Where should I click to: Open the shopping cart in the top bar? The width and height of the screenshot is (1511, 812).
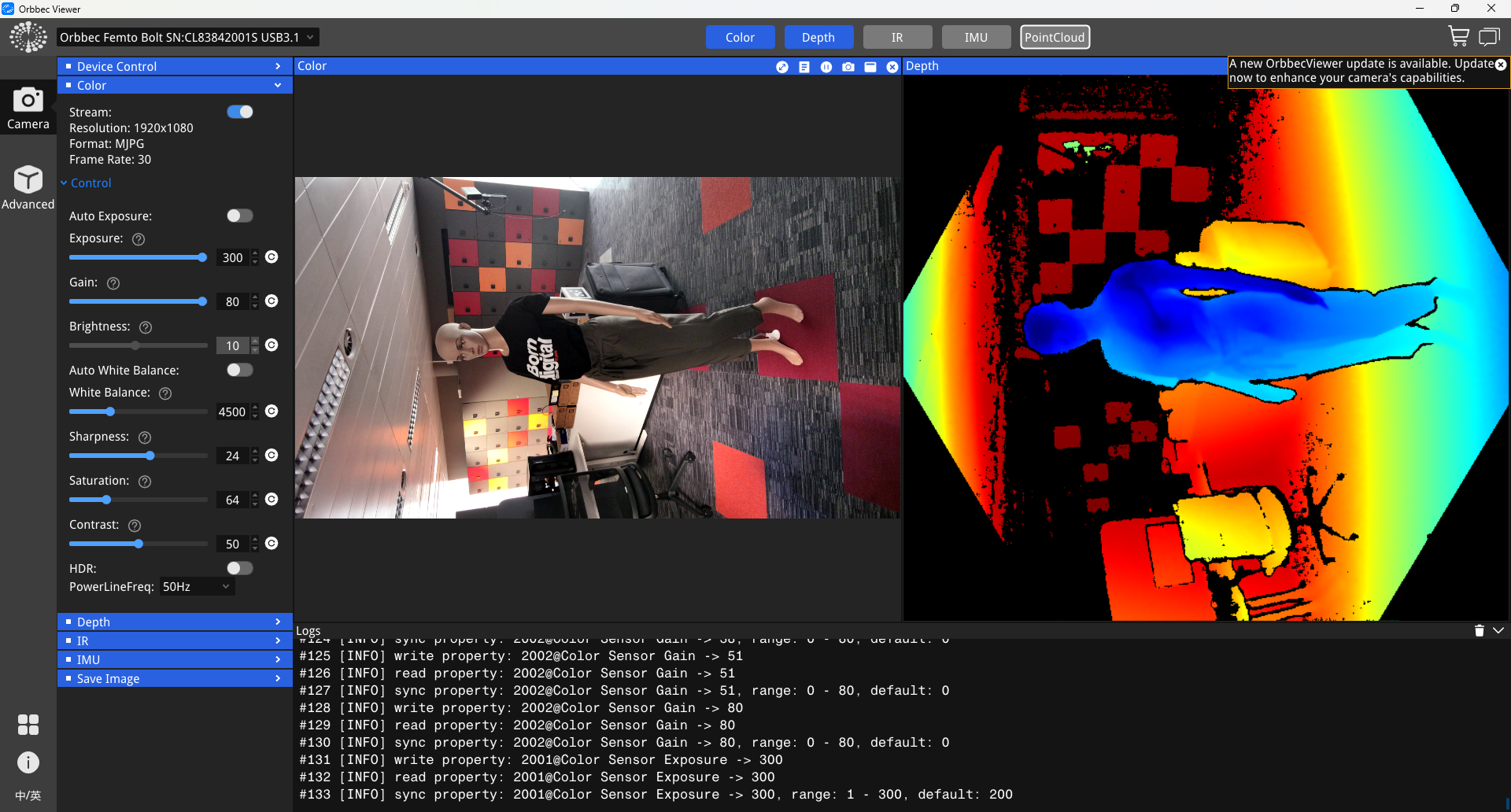click(x=1457, y=36)
